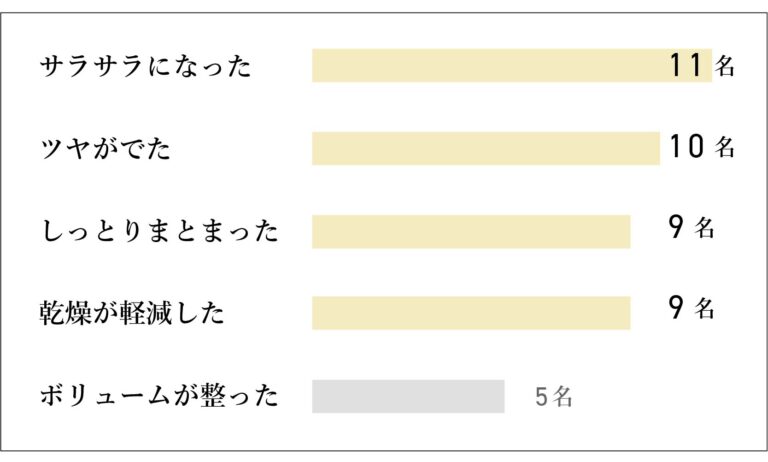Select the 11名 yellow bar
The height and width of the screenshot is (462, 768).
(512, 66)
